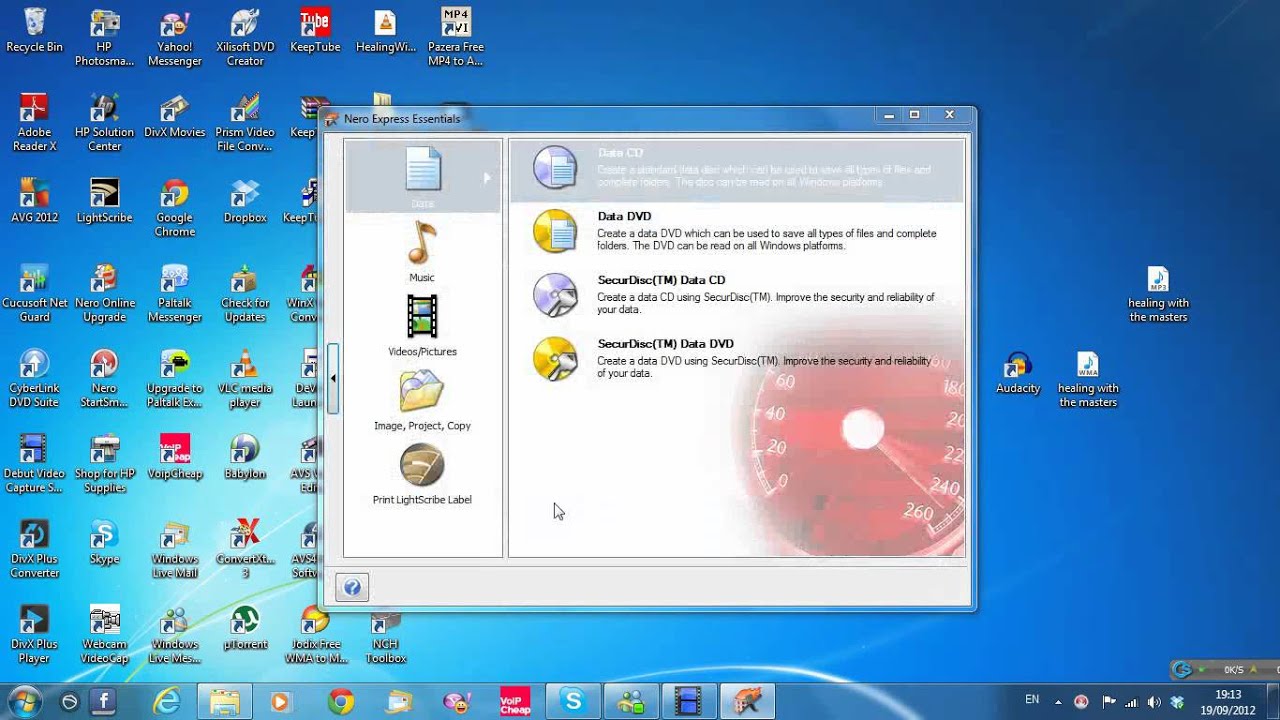
Task: Show hidden system tray icons
Action: click(1057, 701)
